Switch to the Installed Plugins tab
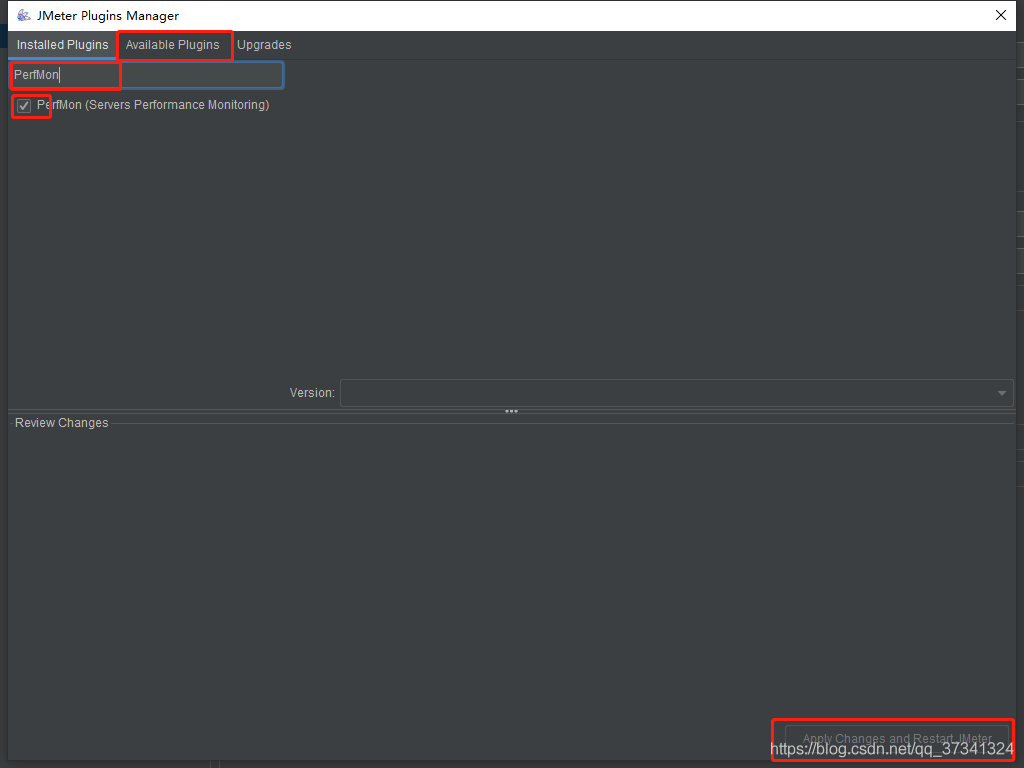This screenshot has width=1024, height=768. pyautogui.click(x=63, y=45)
